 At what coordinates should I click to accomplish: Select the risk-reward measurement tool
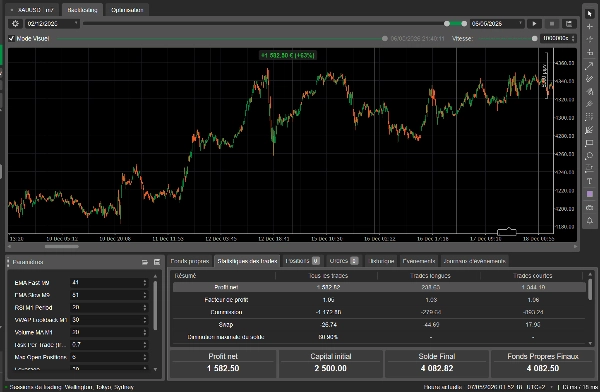(589, 168)
